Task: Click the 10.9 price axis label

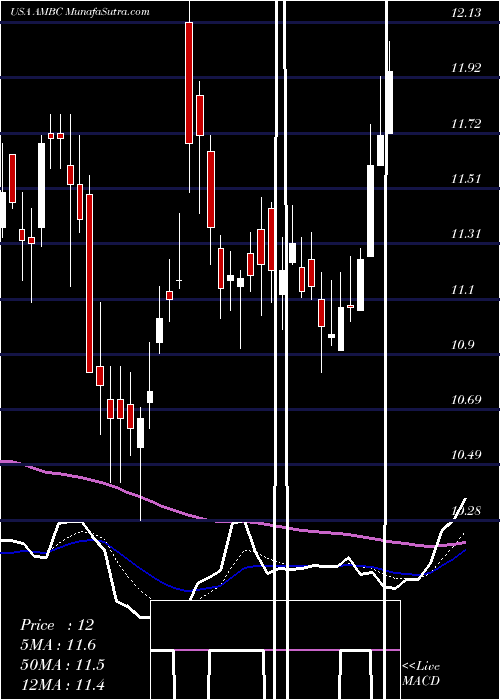Action: 462,344
